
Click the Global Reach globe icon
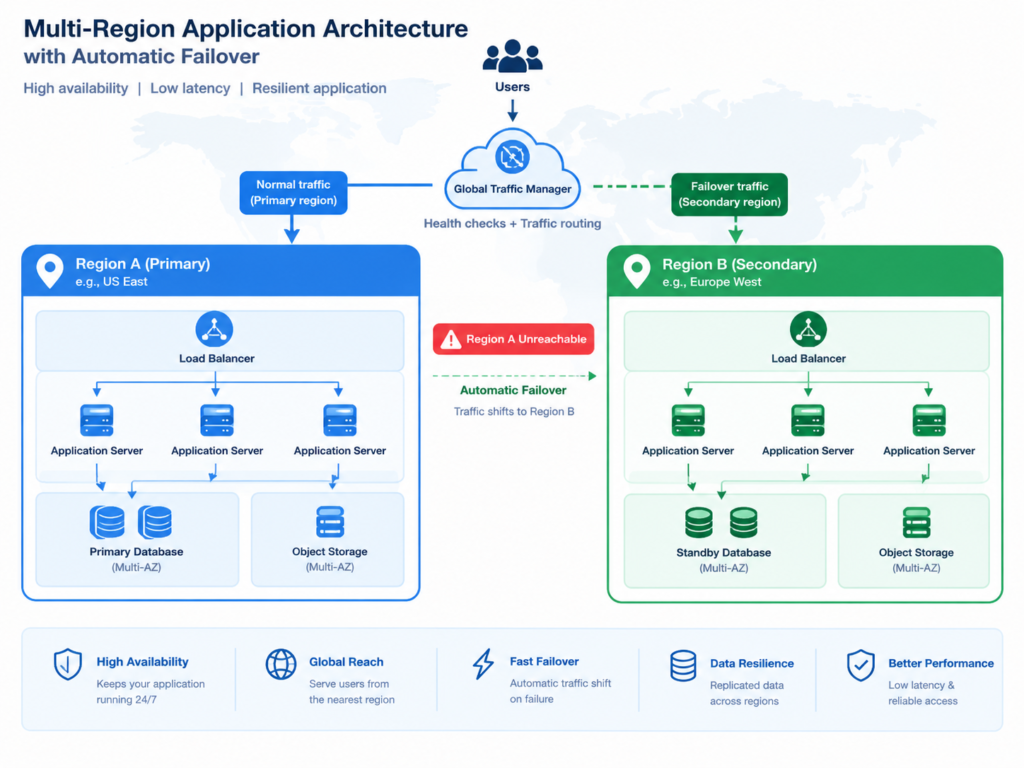tap(281, 664)
